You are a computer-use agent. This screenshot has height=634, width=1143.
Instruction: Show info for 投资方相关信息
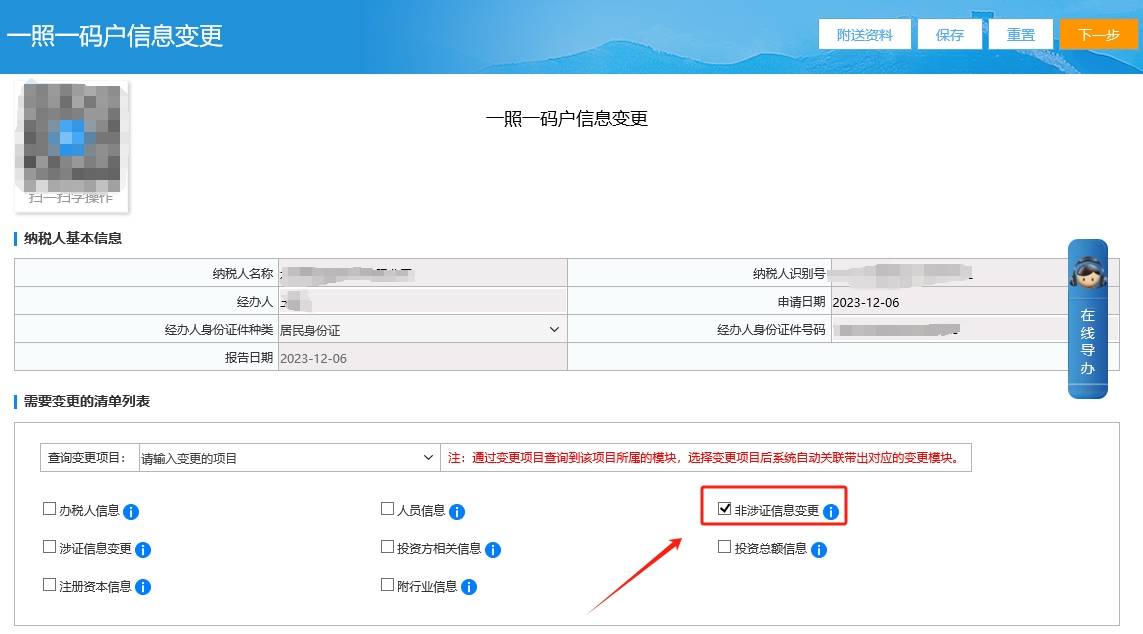pyautogui.click(x=492, y=550)
